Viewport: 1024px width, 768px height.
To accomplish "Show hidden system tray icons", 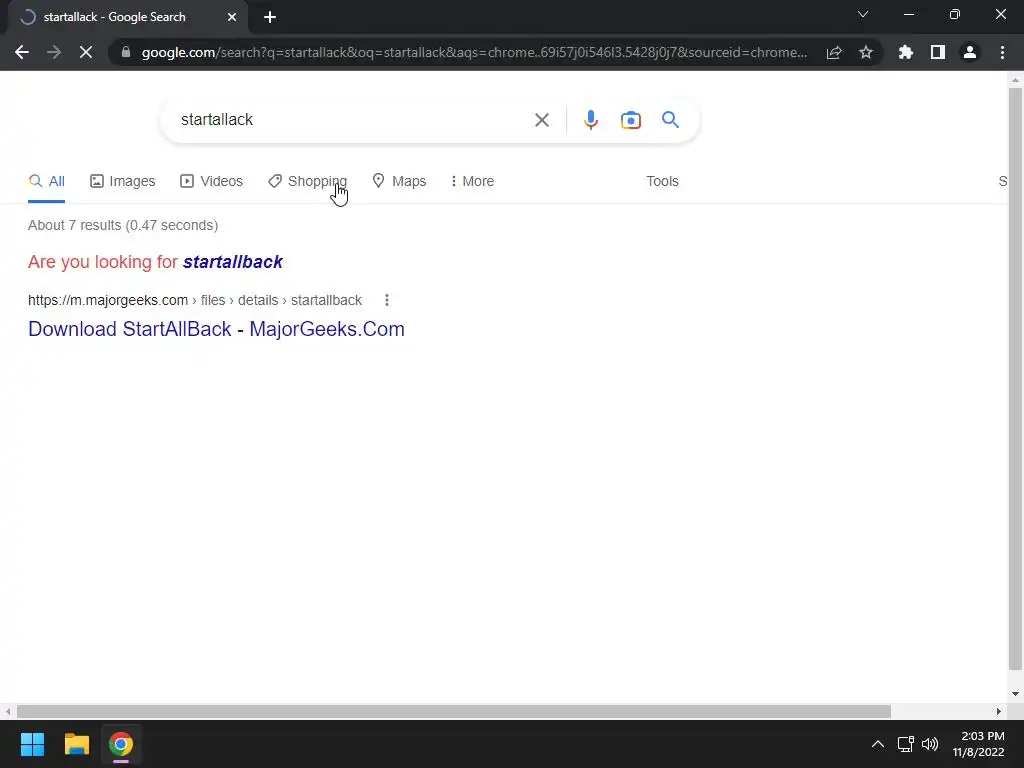I will (878, 744).
